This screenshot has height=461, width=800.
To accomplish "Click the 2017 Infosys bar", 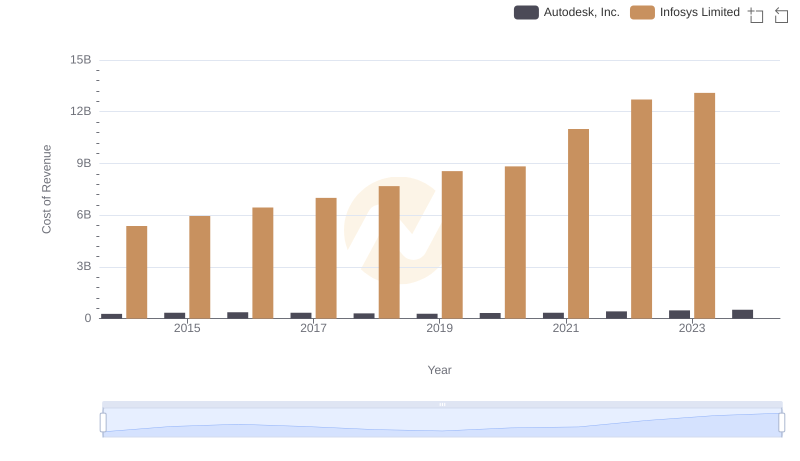I will (x=326, y=258).
